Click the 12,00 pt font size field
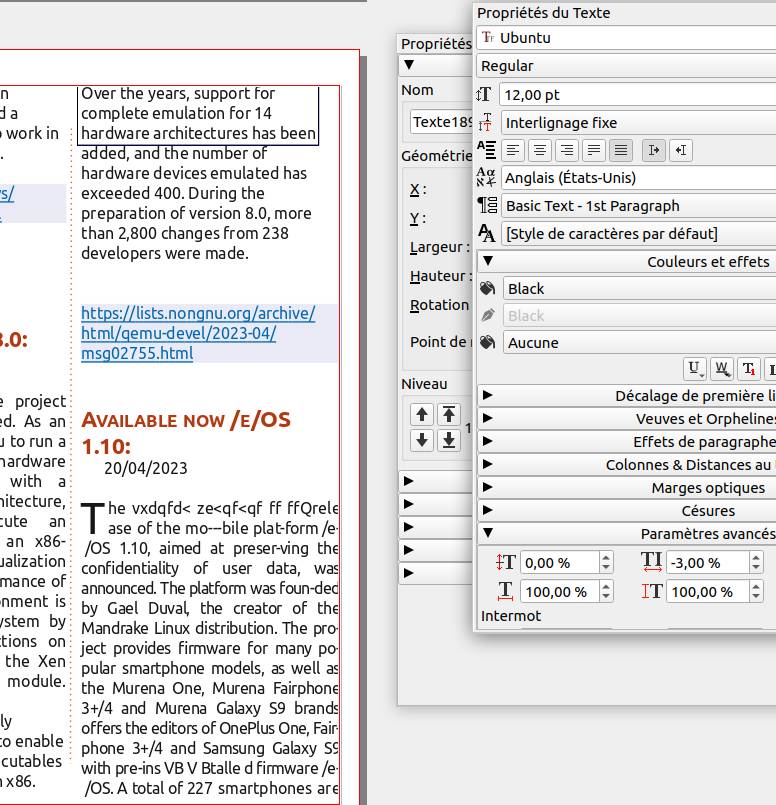This screenshot has width=776, height=805. coord(636,95)
